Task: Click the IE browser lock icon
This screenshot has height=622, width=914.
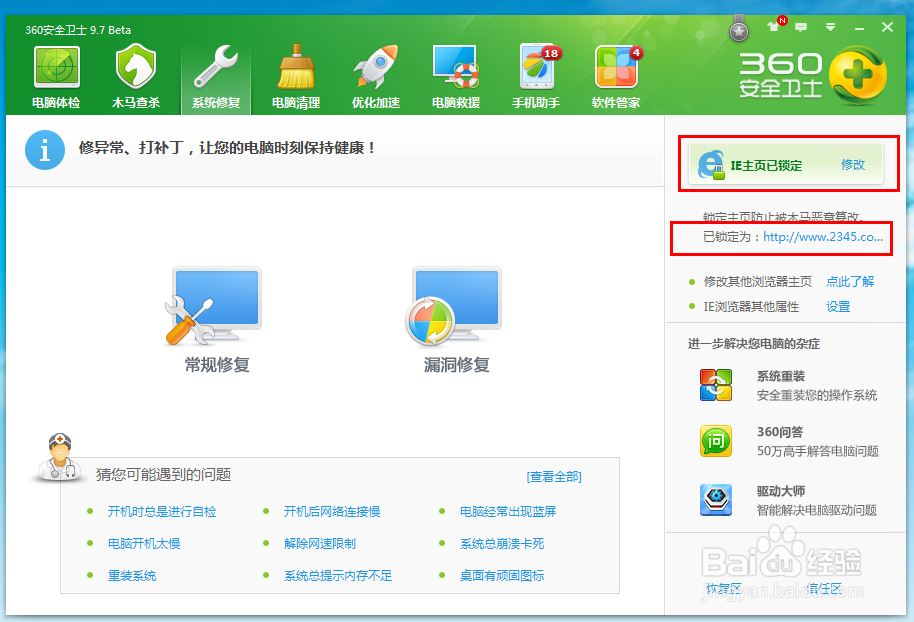Action: 711,165
